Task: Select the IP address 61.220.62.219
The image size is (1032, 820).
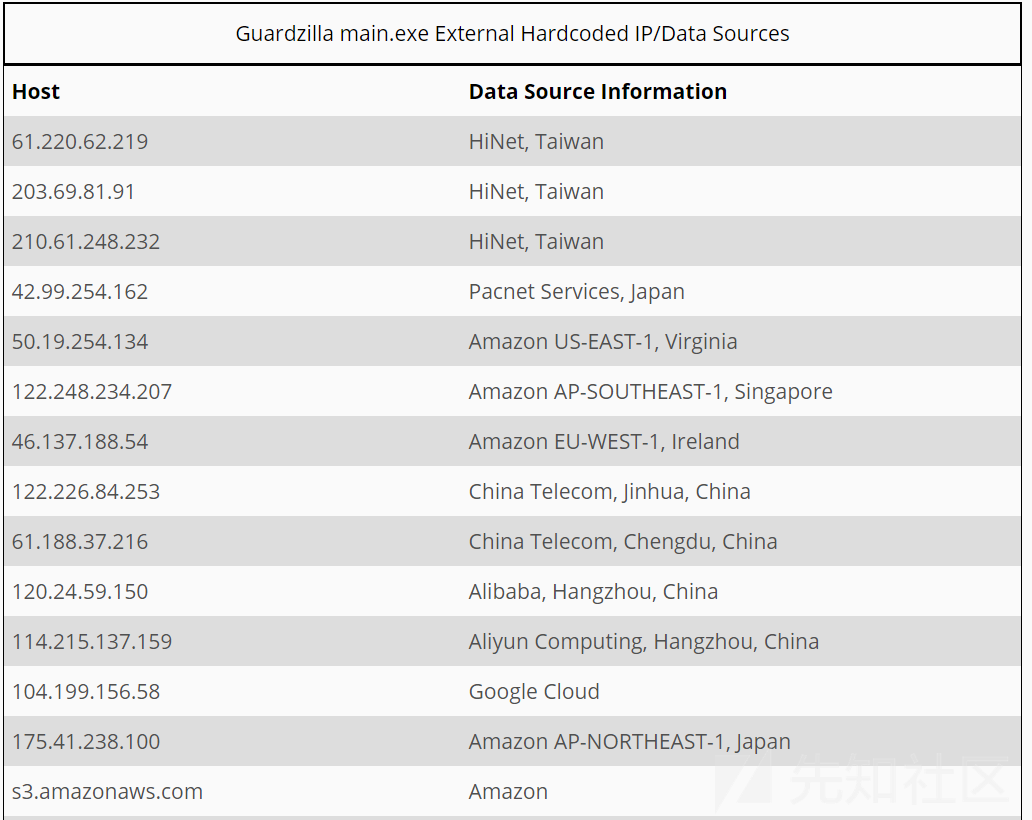Action: [x=80, y=141]
